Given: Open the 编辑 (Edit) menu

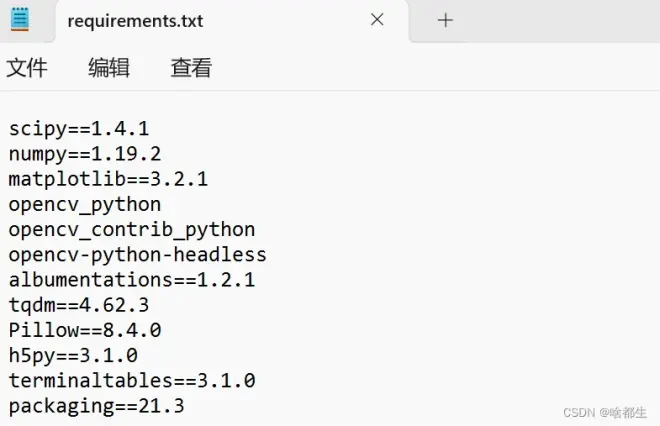Looking at the screenshot, I should [x=109, y=68].
